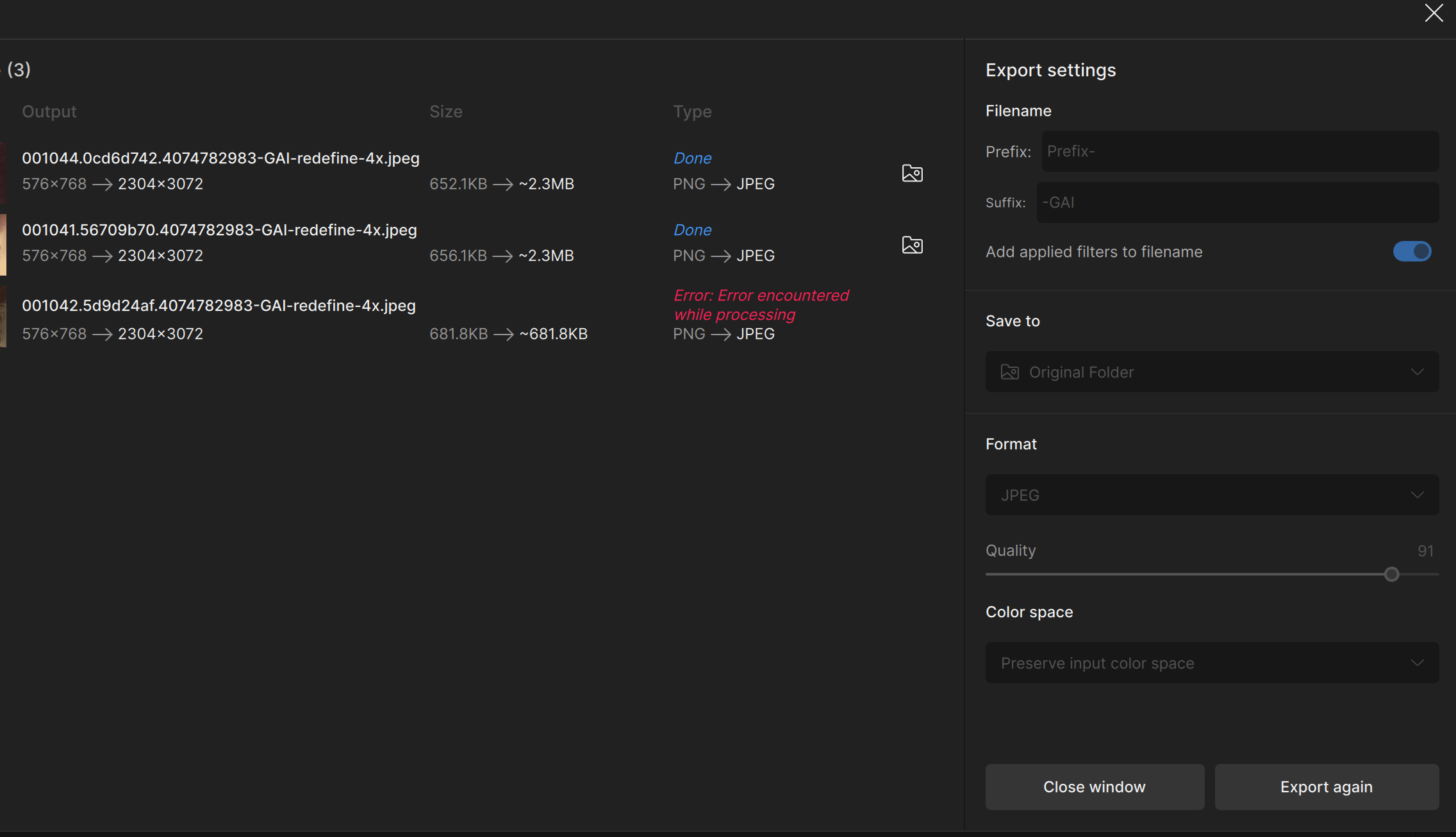Open the JPEG format dropdown
Image resolution: width=1456 pixels, height=837 pixels.
pos(1212,495)
